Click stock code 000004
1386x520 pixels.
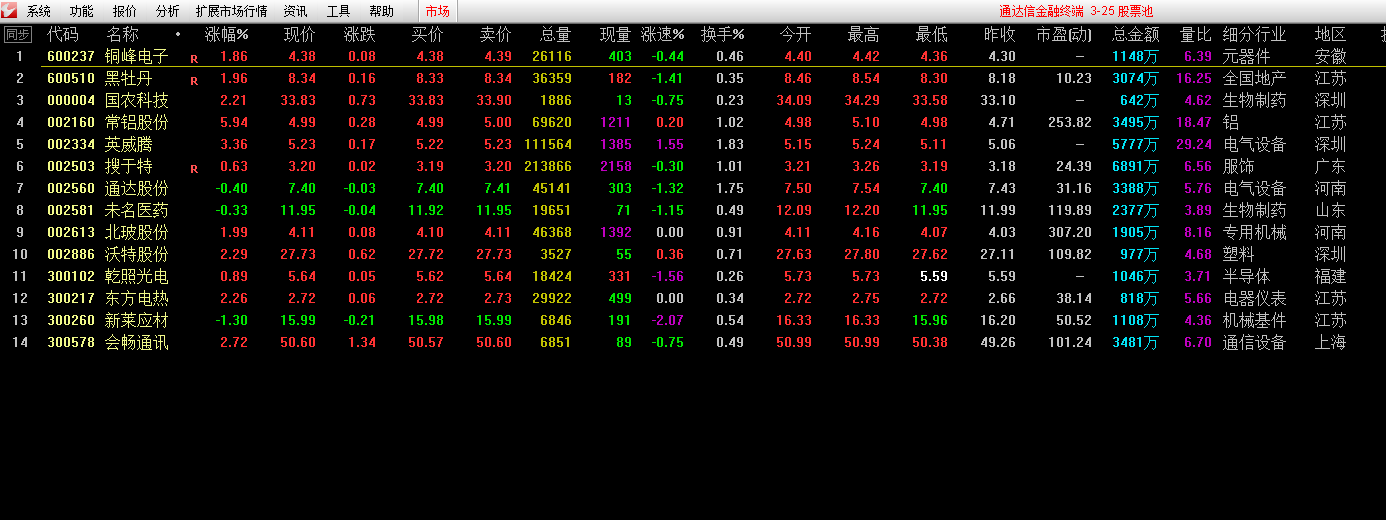(71, 100)
